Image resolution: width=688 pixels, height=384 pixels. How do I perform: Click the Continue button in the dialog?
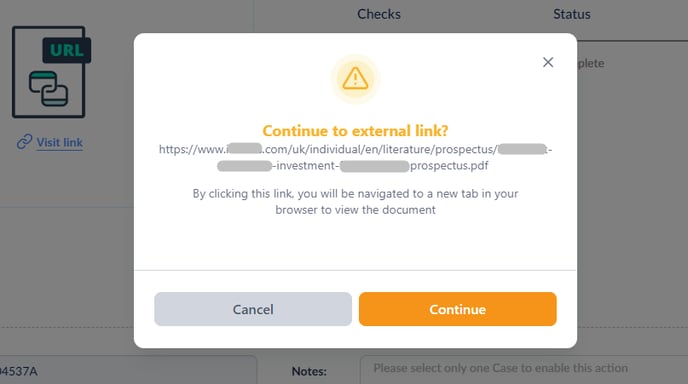click(x=457, y=309)
